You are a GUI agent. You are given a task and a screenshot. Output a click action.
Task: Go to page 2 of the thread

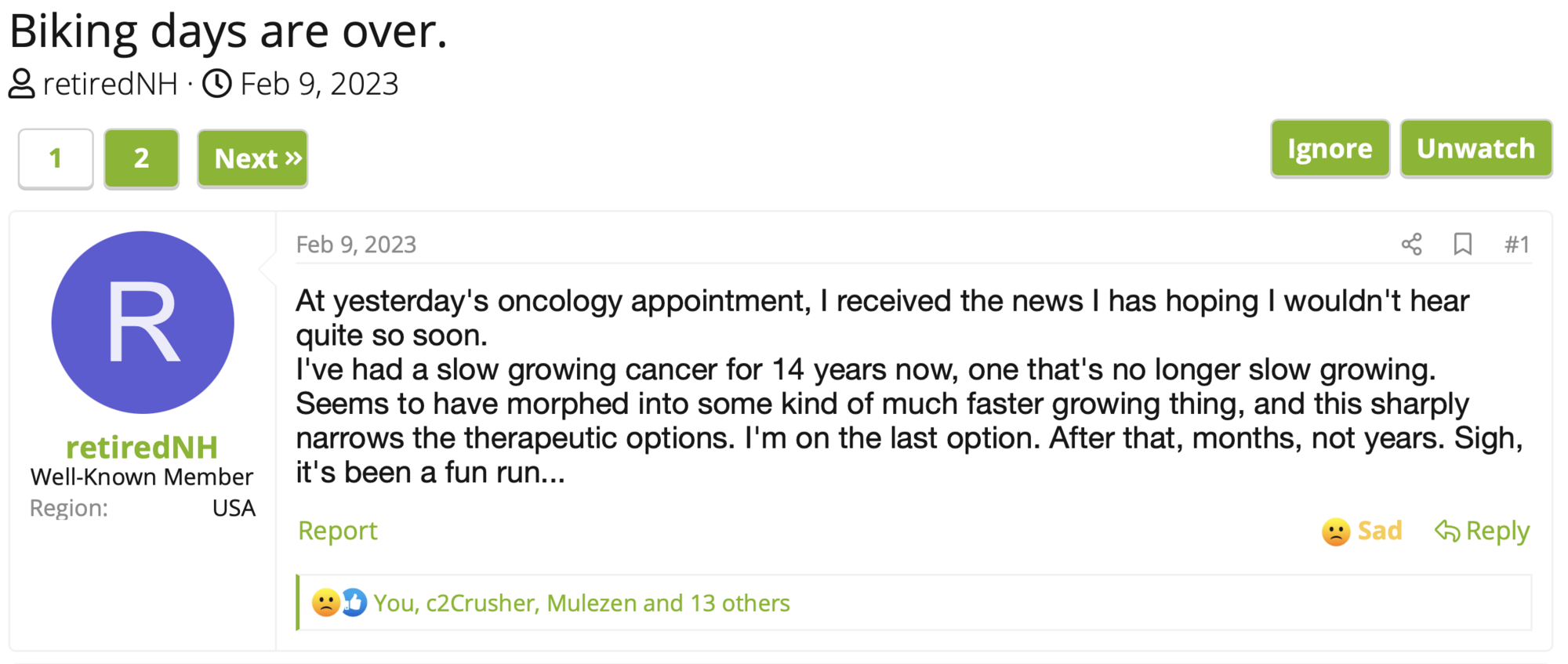(141, 158)
